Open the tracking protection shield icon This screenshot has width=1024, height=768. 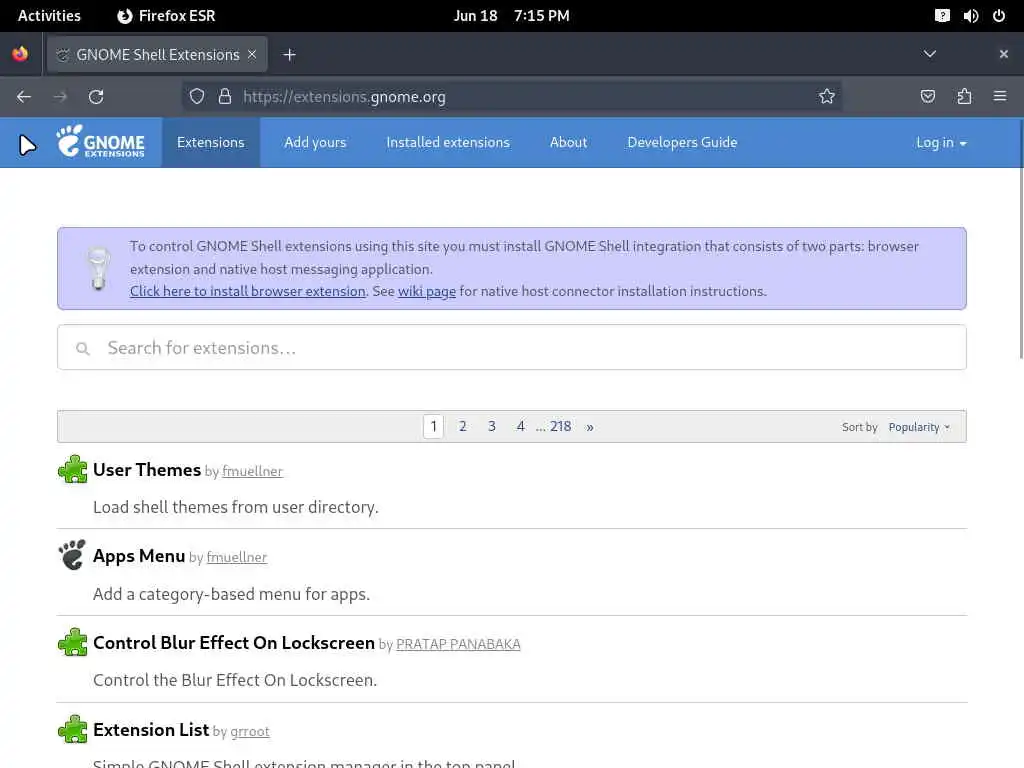pos(197,97)
